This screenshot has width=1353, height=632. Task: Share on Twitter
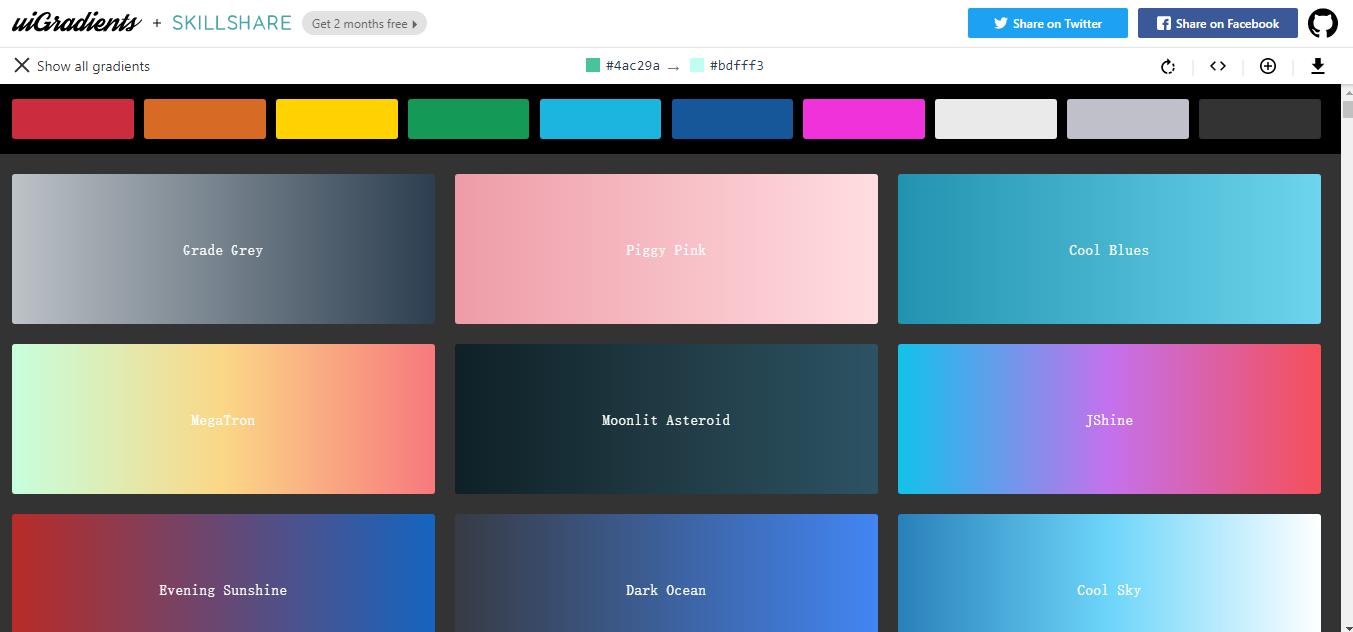[x=1048, y=23]
